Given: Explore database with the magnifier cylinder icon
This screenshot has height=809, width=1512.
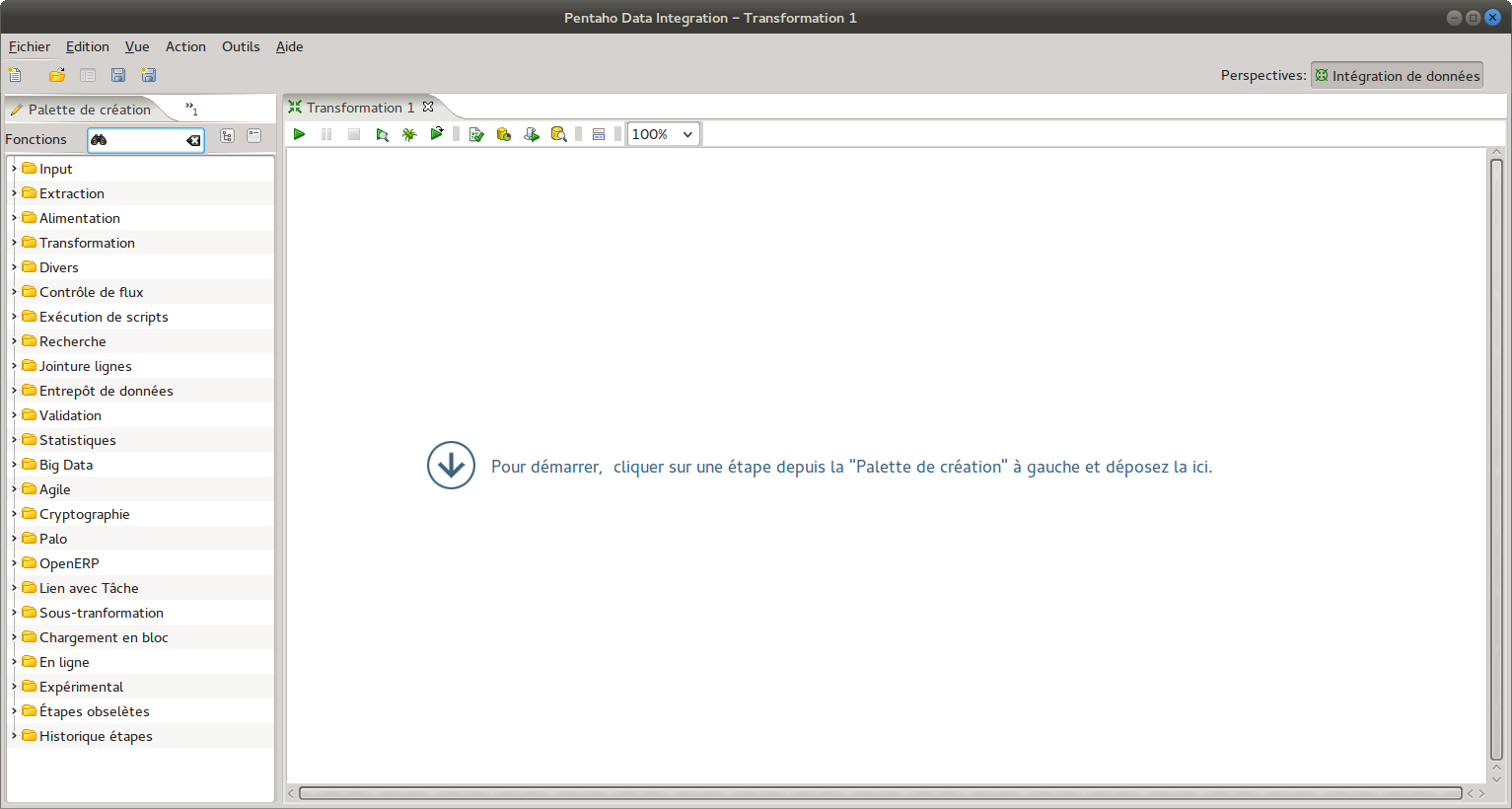Looking at the screenshot, I should pos(559,134).
